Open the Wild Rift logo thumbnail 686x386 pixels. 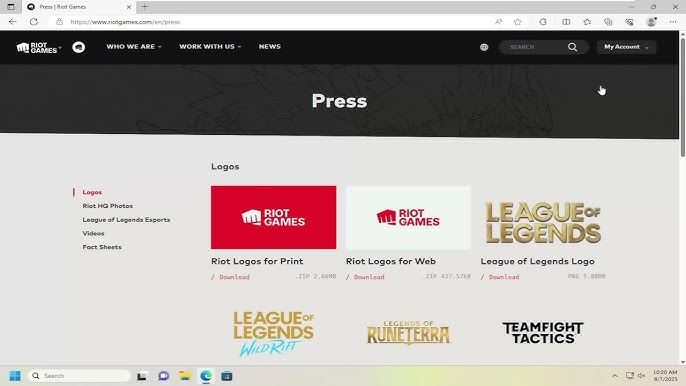point(273,333)
